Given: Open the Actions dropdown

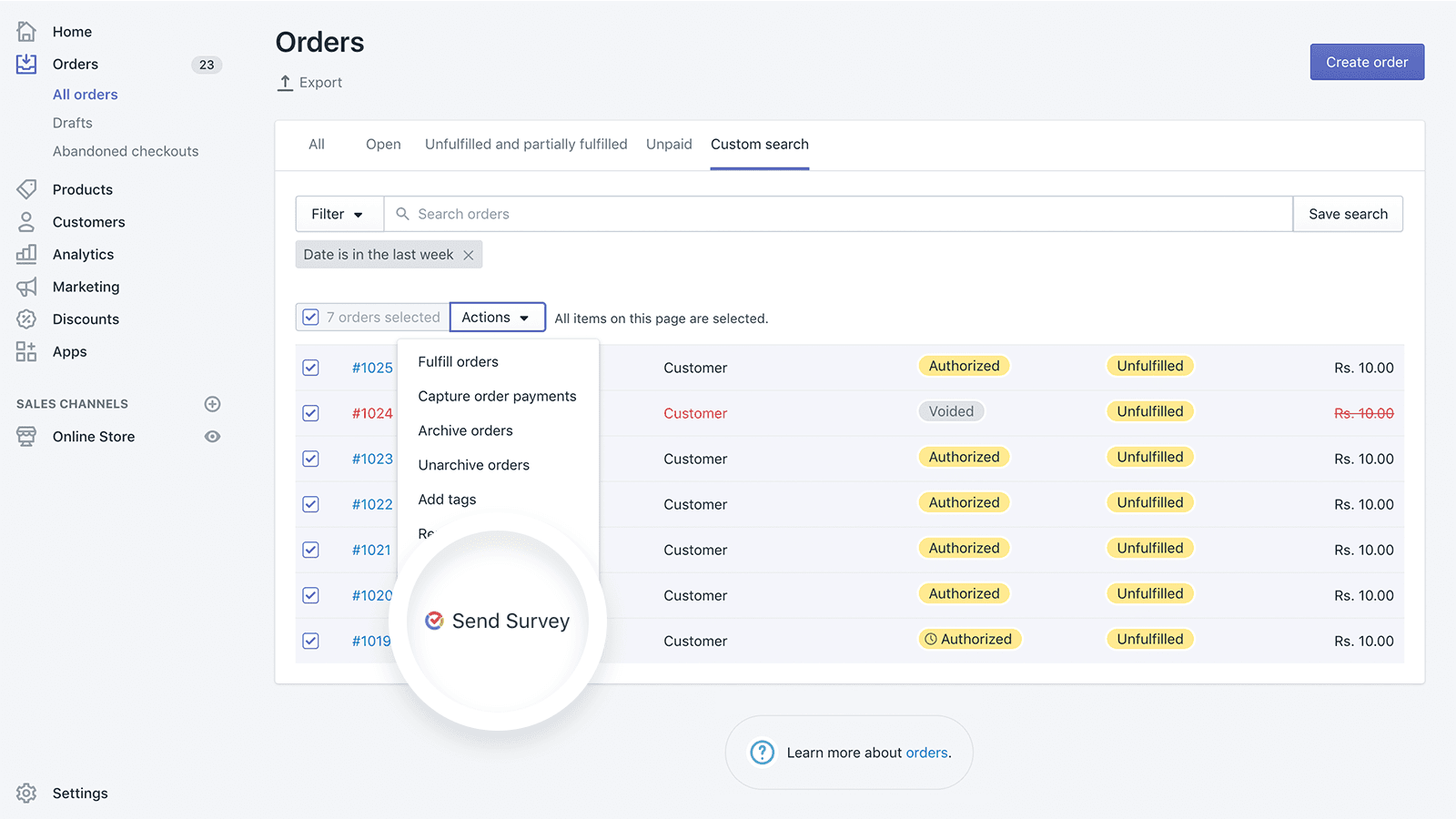Looking at the screenshot, I should 497,317.
